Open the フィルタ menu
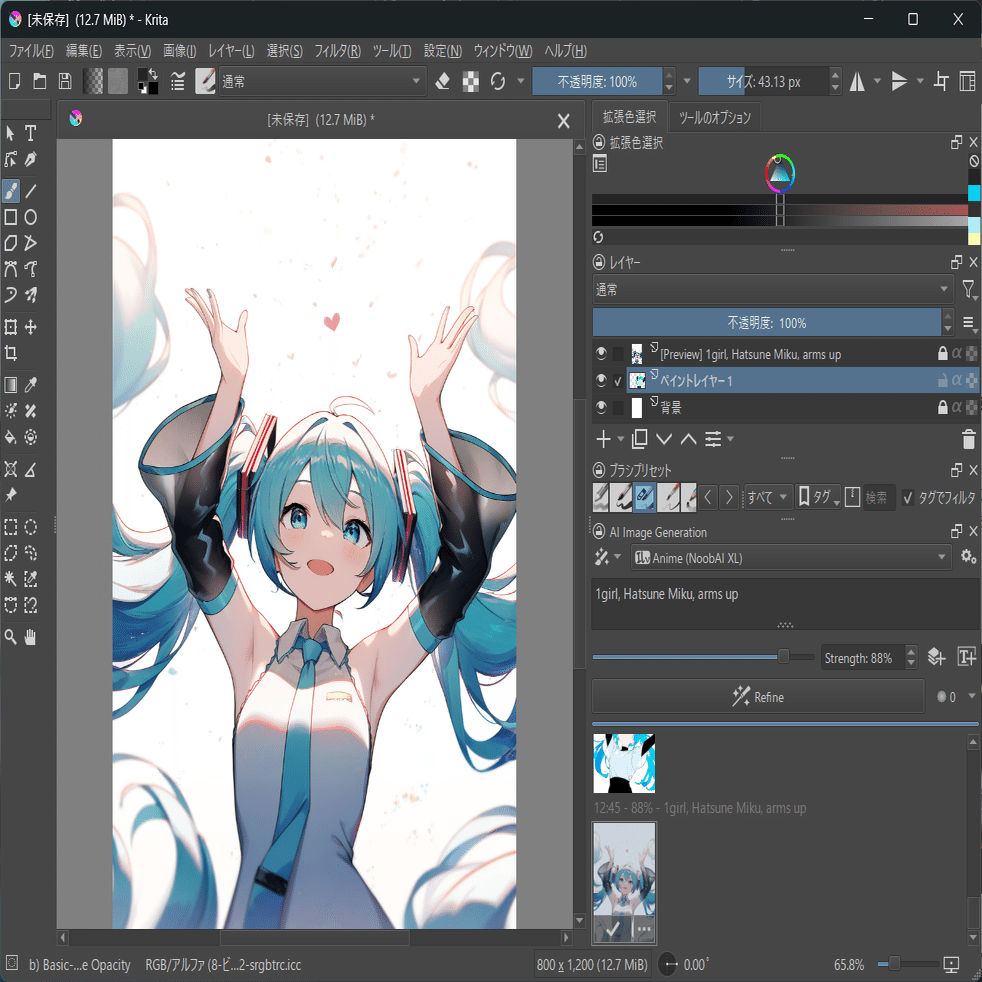Screen dimensions: 982x982 [337, 51]
